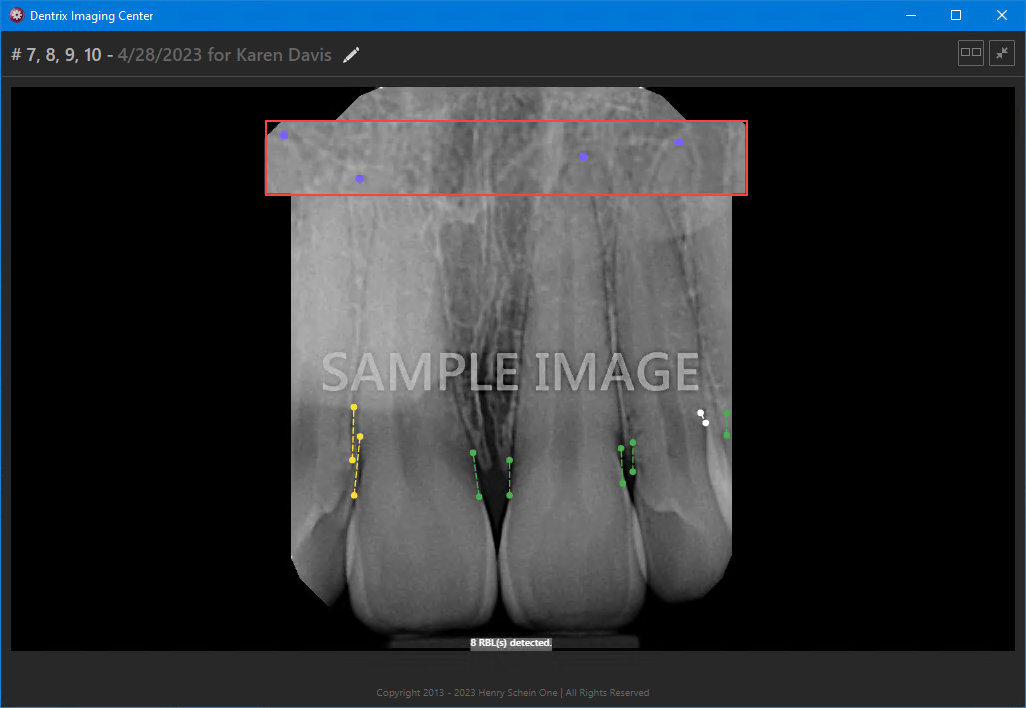Maximize the Dentrix Imaging Center window
This screenshot has height=708, width=1026.
click(956, 16)
